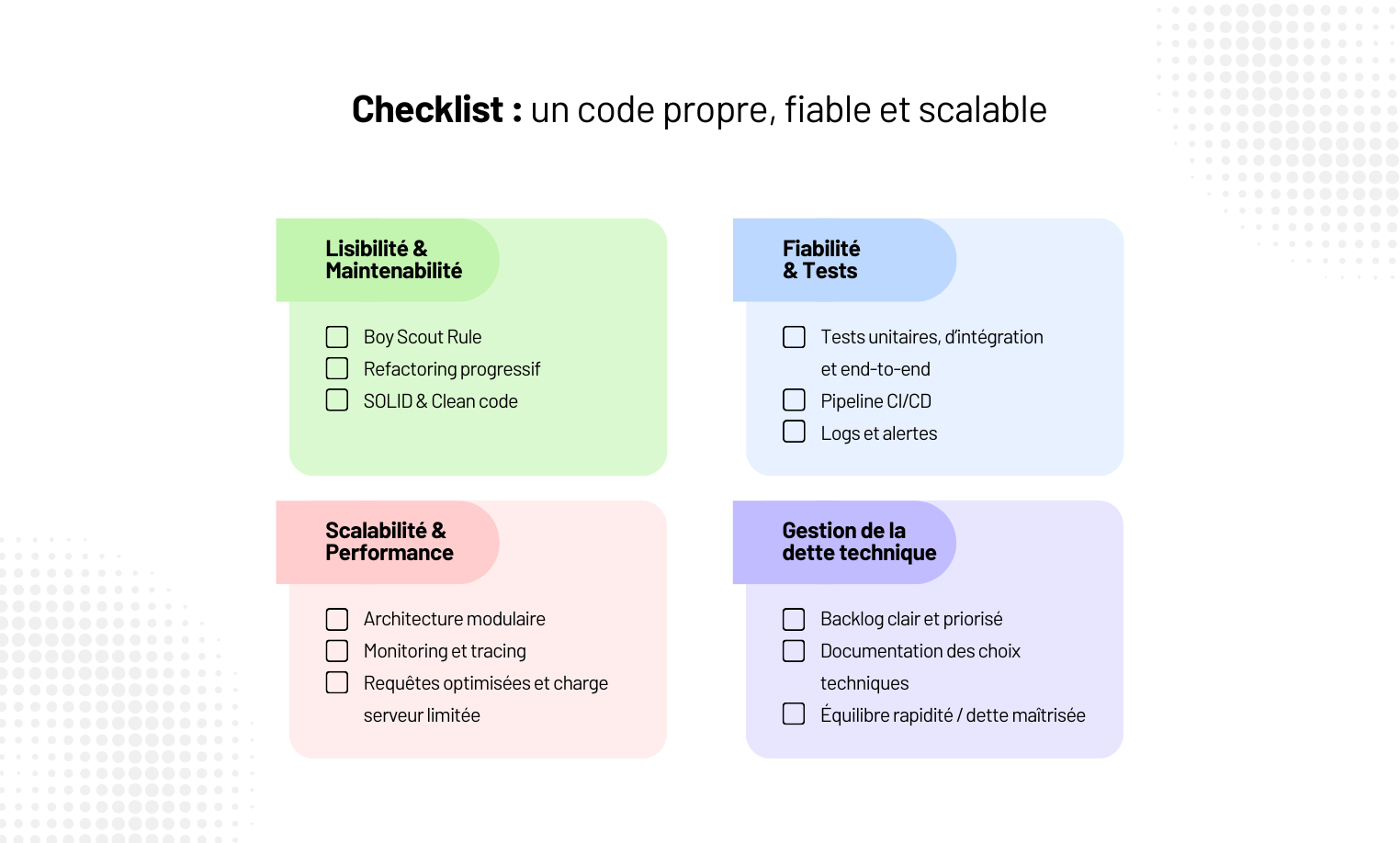Check the Architecture modulaire box
Screen dimensions: 1400x843
(337, 619)
